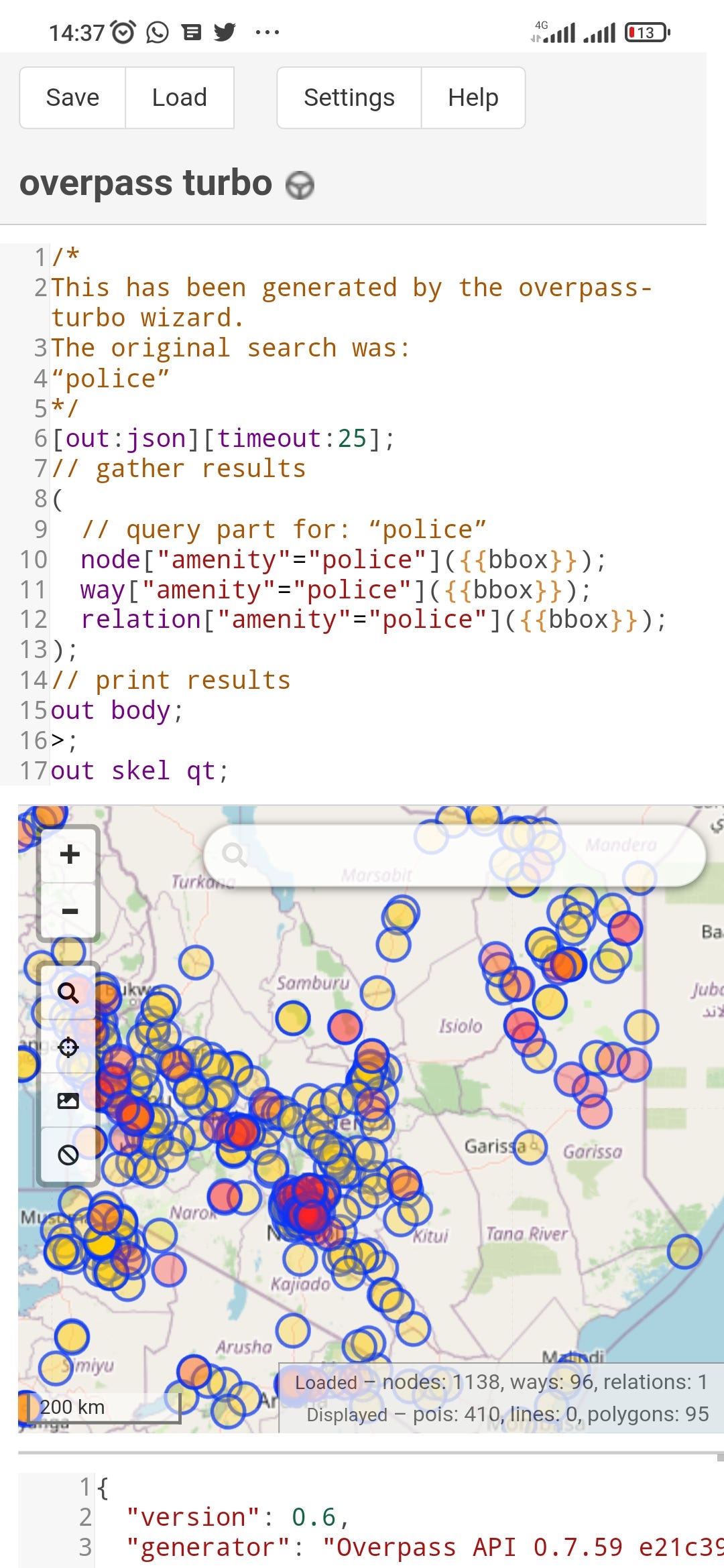Zoom out of the map
Screen dimensions: 724x1568
point(70,911)
